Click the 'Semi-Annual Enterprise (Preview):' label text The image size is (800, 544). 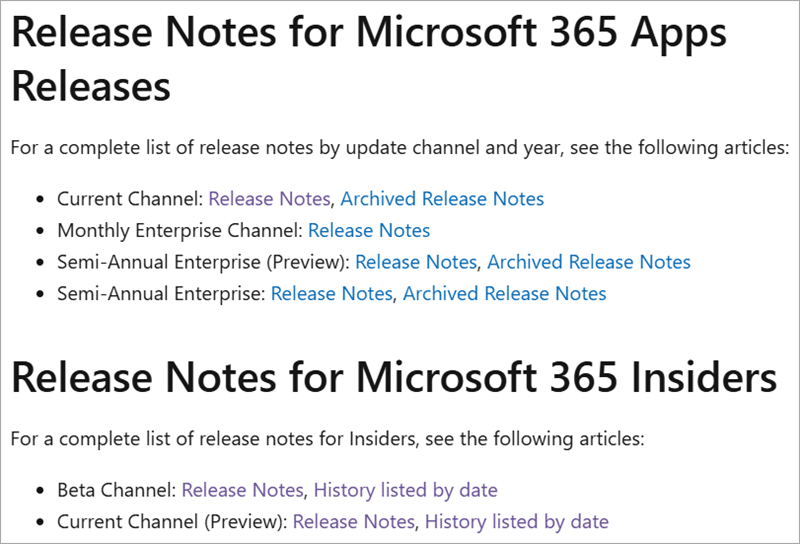tap(204, 262)
